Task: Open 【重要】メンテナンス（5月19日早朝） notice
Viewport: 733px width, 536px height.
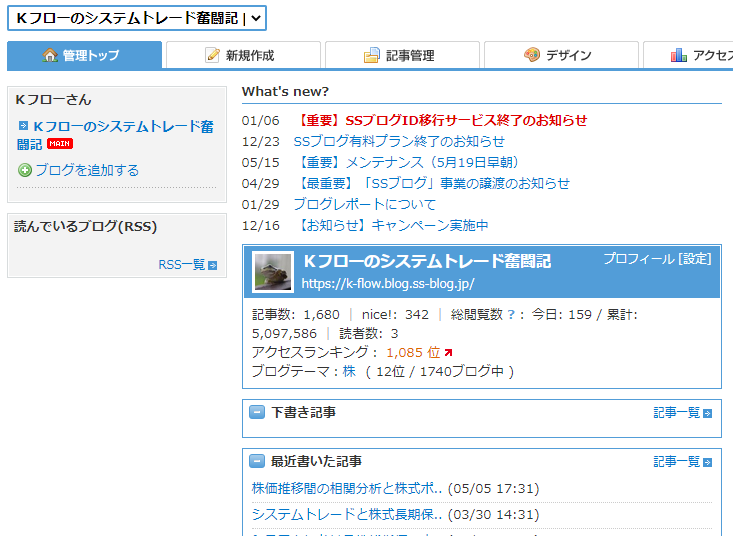Action: pos(406,162)
